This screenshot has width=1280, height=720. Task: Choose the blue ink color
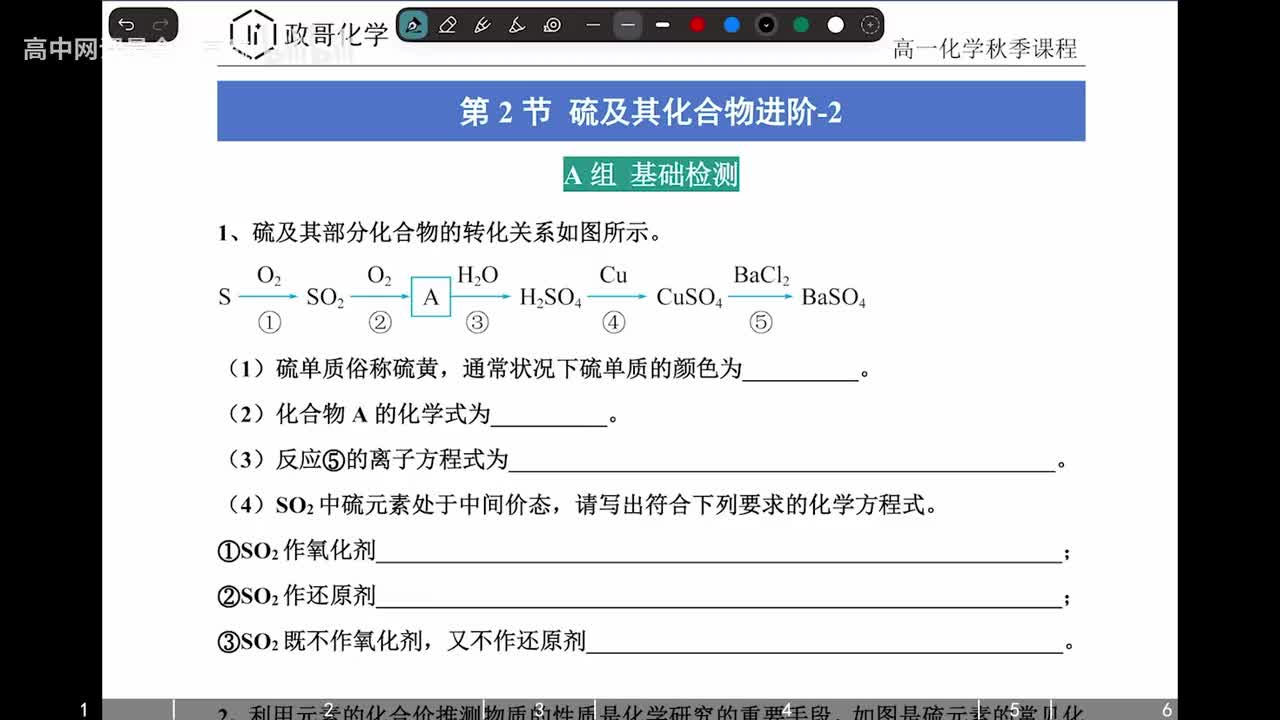point(732,25)
